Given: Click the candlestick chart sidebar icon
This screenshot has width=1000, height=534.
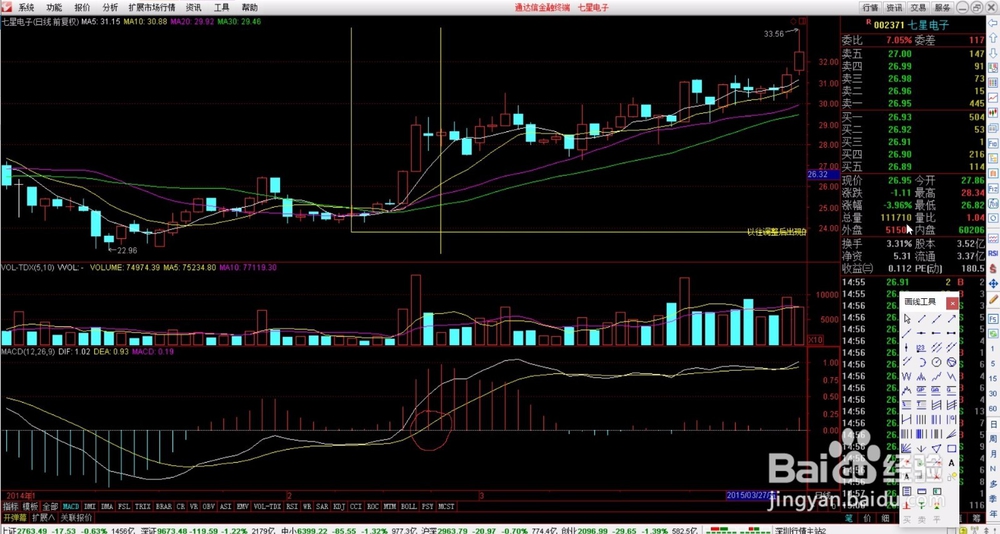Looking at the screenshot, I should click(x=992, y=112).
